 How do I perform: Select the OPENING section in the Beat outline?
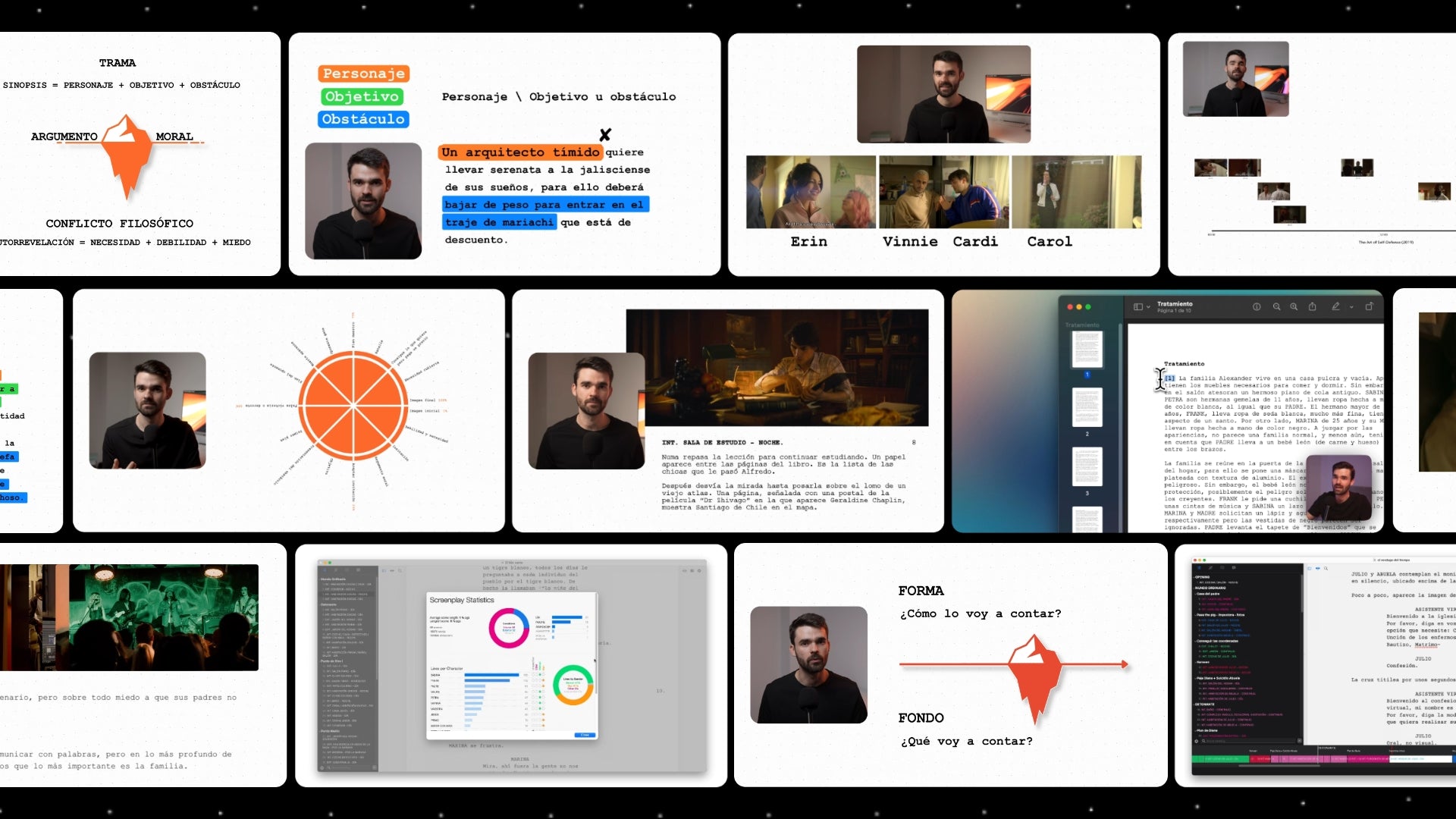click(x=1203, y=577)
